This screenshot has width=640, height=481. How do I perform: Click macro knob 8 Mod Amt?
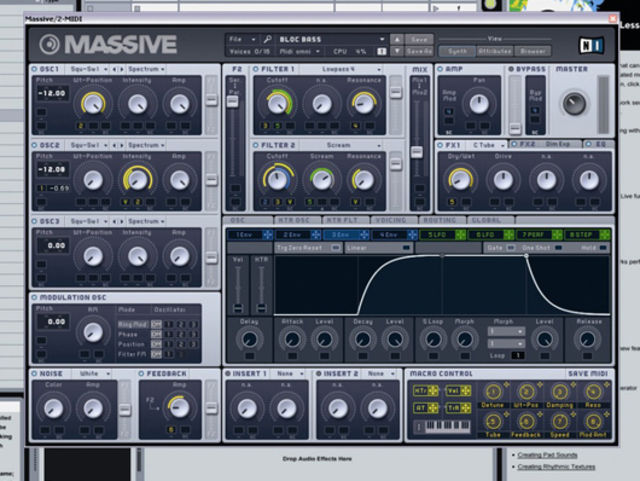[x=593, y=421]
